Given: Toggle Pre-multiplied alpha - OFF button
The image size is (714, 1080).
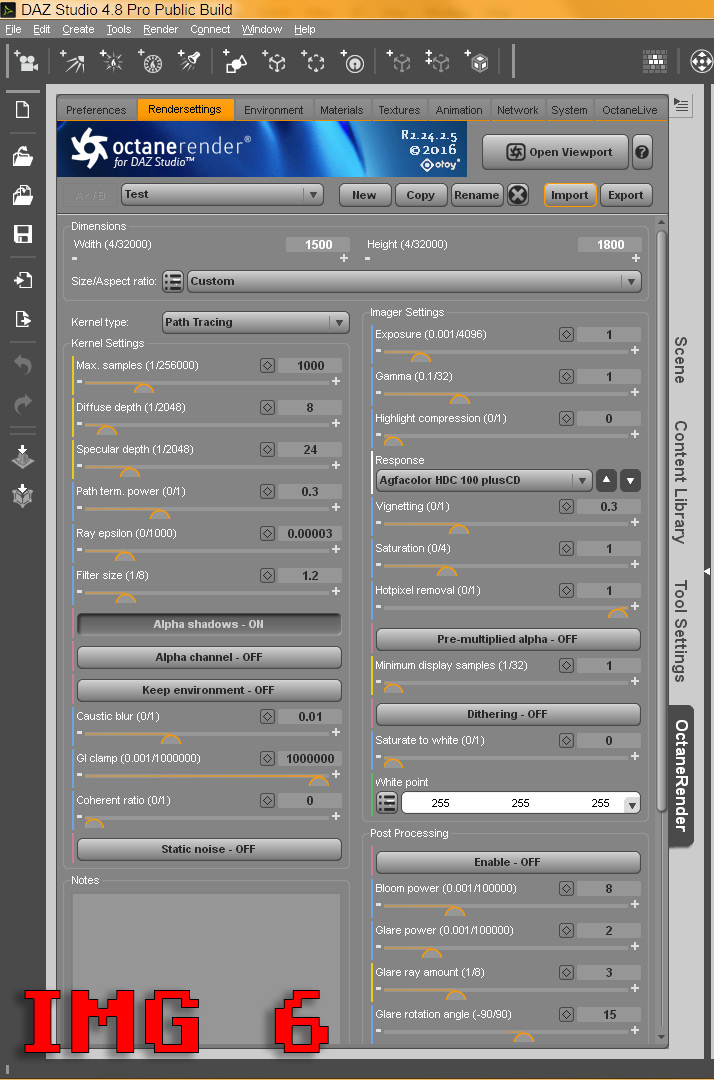Looking at the screenshot, I should pos(508,639).
